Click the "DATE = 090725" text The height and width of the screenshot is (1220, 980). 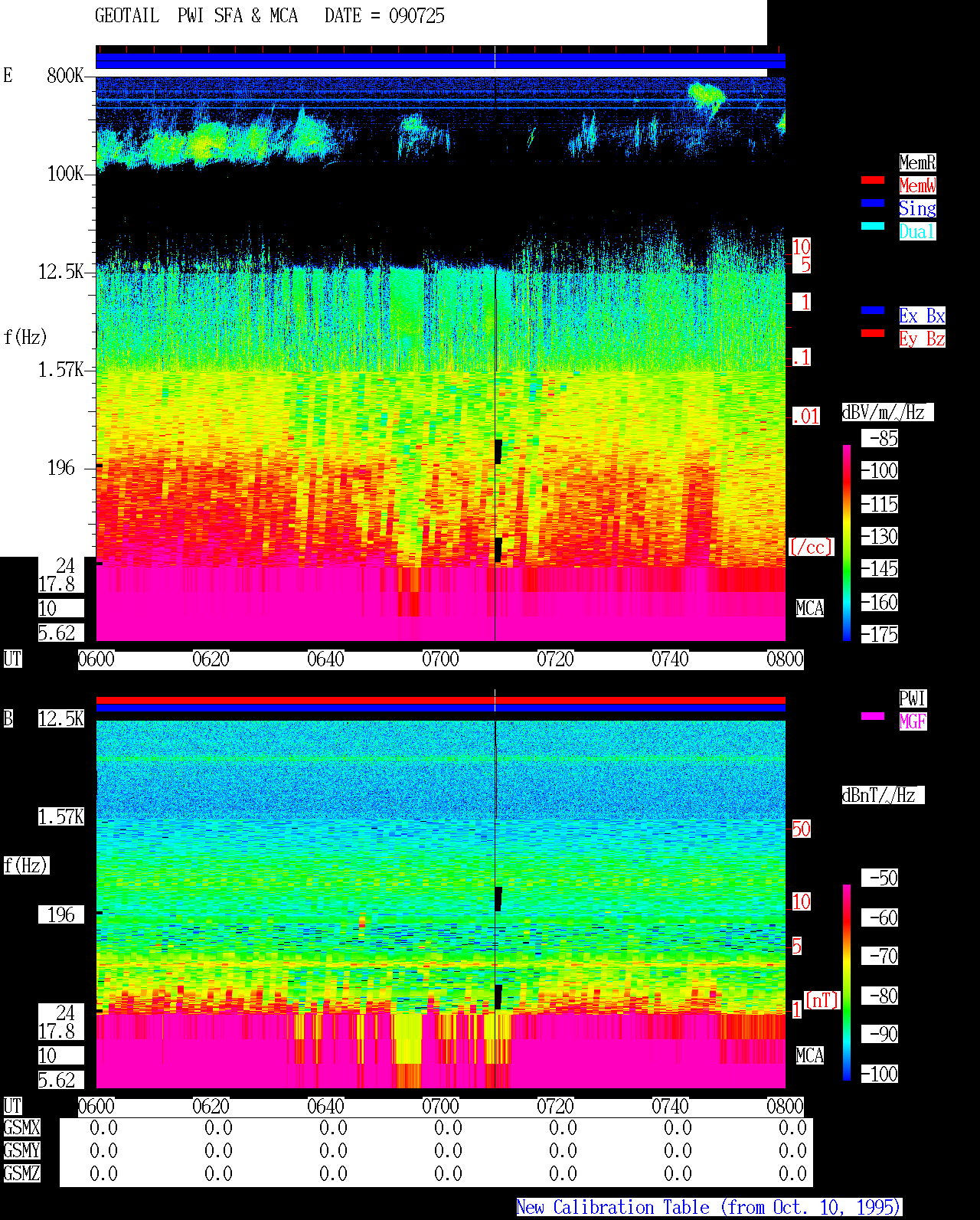(x=384, y=16)
